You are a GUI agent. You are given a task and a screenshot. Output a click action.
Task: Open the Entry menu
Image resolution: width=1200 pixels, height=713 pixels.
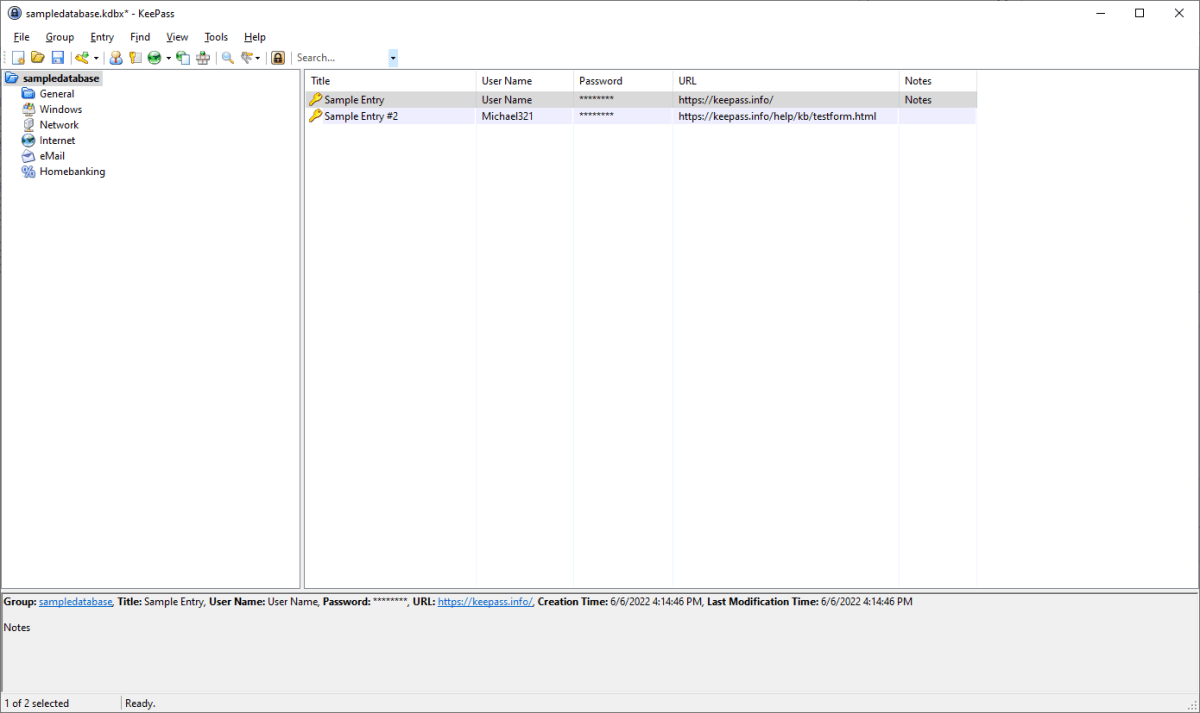click(101, 37)
